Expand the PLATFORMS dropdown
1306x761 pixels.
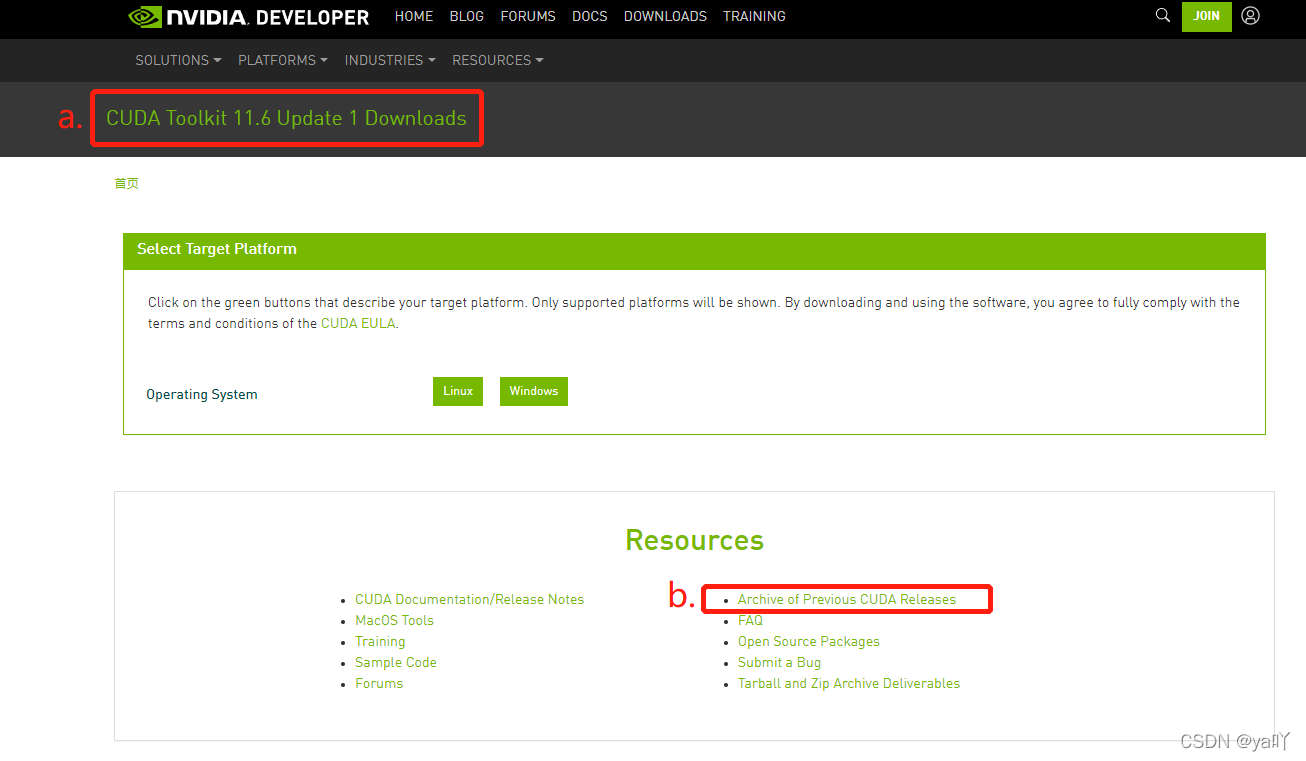283,61
